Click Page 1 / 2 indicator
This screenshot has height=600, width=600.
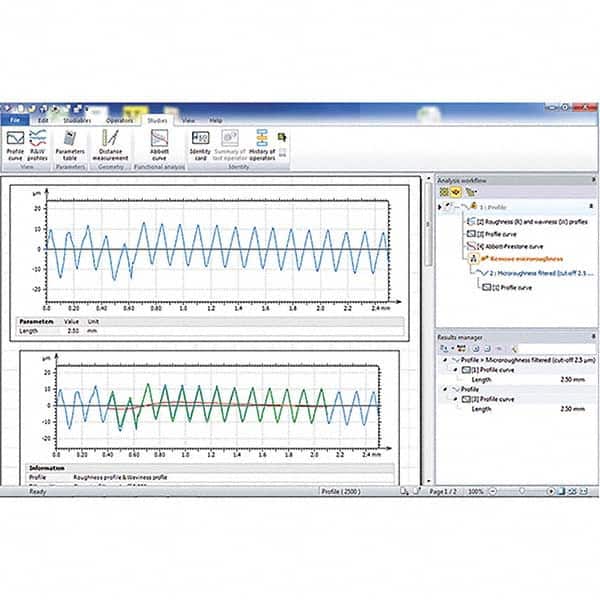pyautogui.click(x=443, y=491)
